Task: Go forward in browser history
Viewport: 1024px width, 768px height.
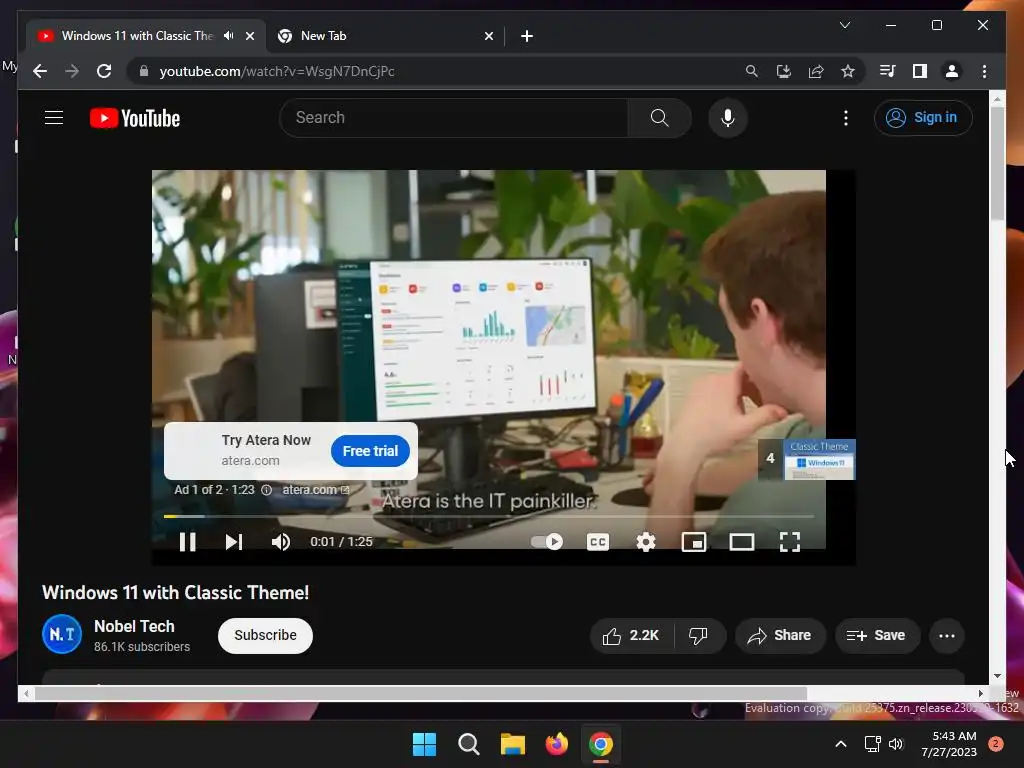Action: coord(72,71)
